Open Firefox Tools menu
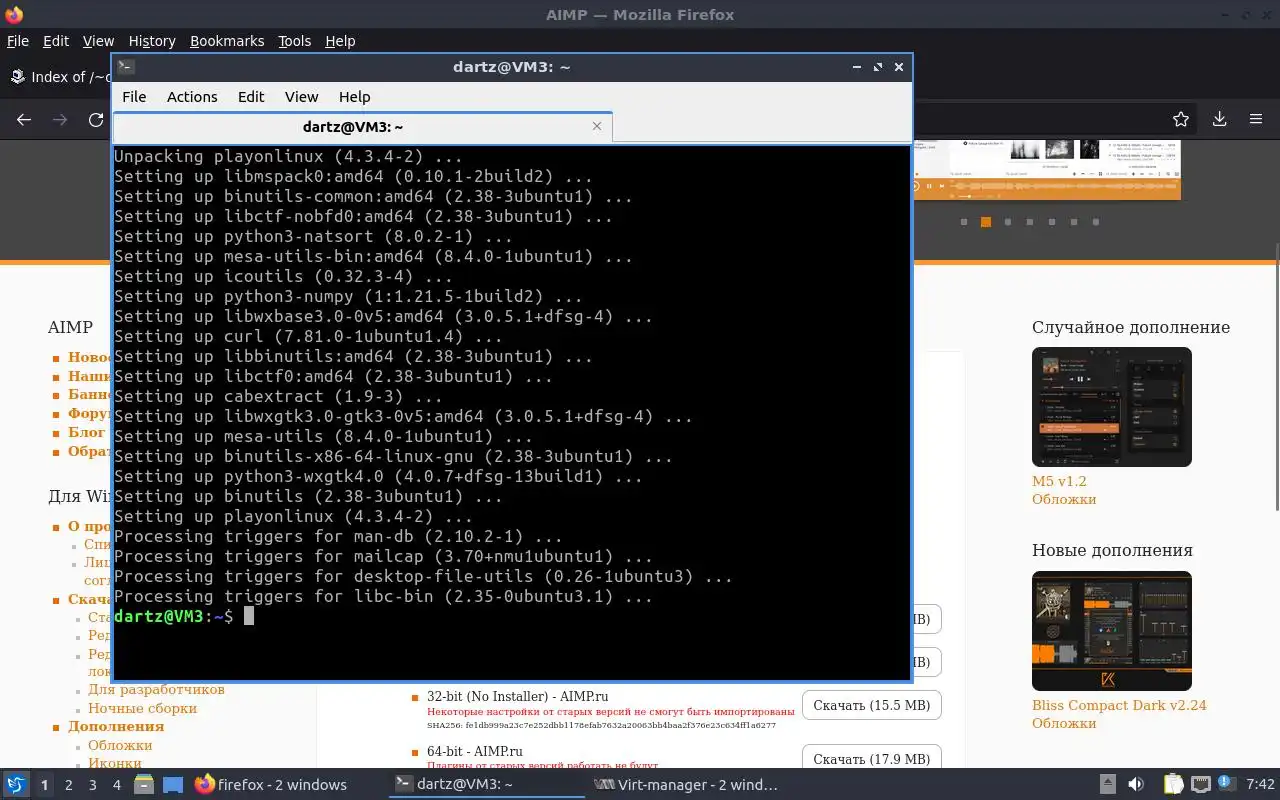 [x=294, y=41]
